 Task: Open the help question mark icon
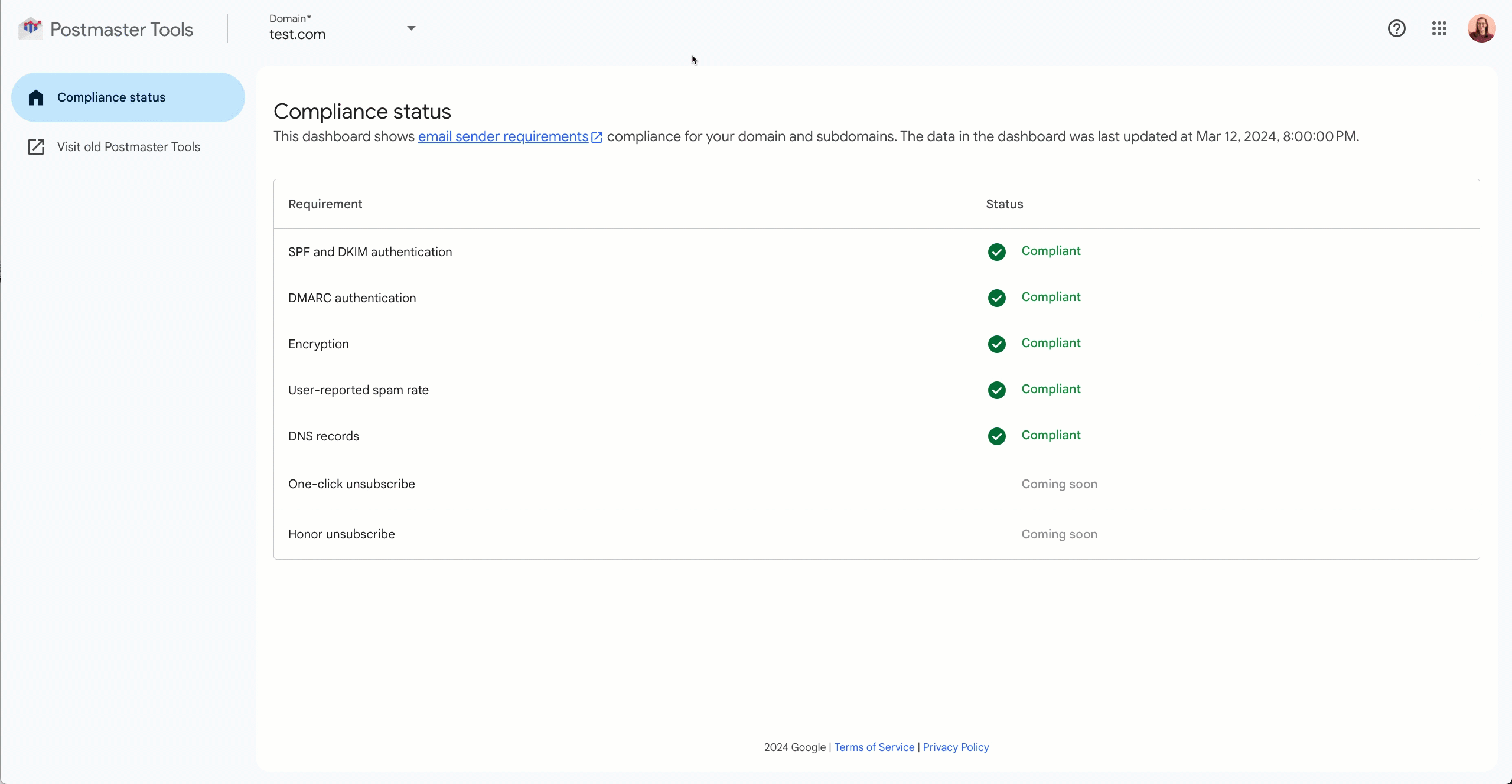click(x=1396, y=28)
